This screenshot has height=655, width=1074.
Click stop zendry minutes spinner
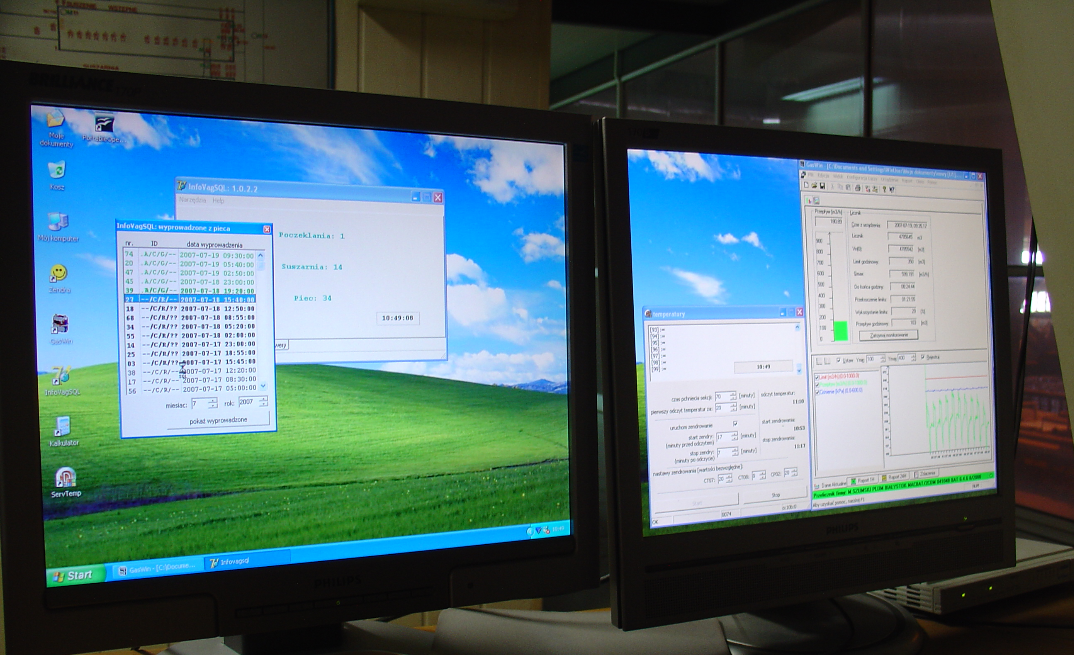(735, 452)
